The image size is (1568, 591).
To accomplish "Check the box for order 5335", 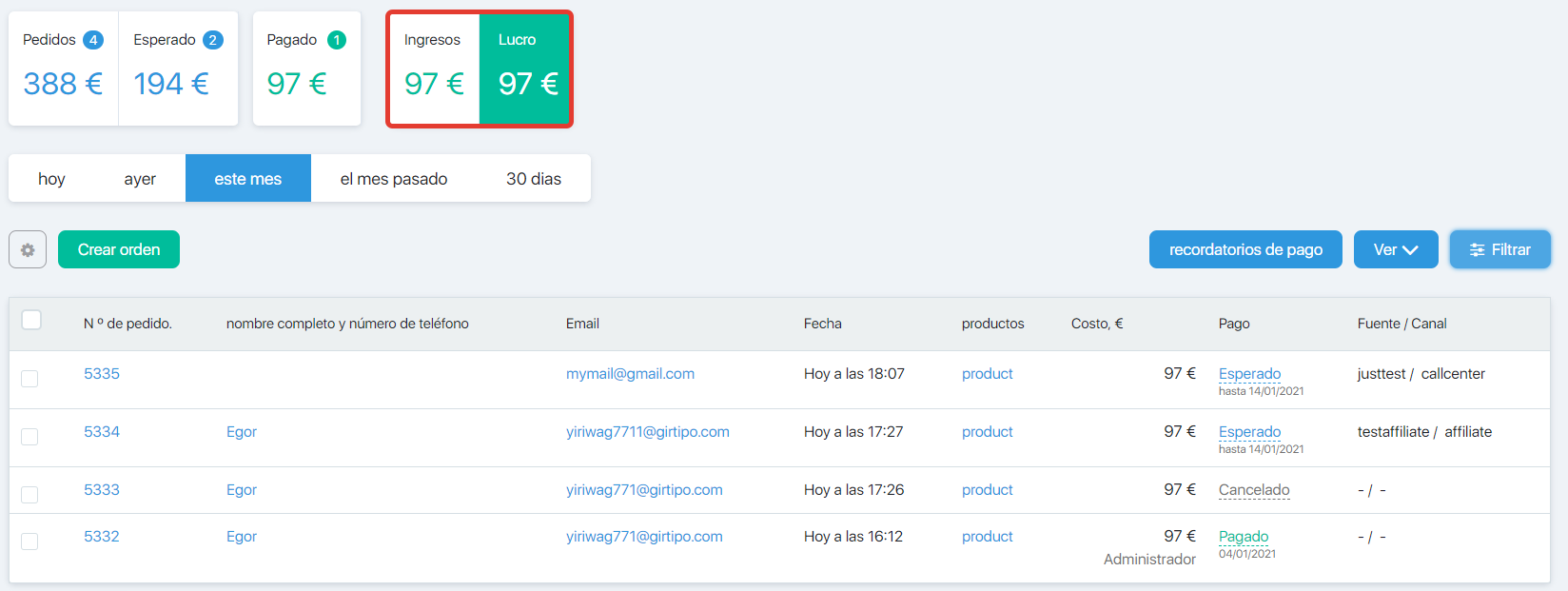I will [29, 379].
